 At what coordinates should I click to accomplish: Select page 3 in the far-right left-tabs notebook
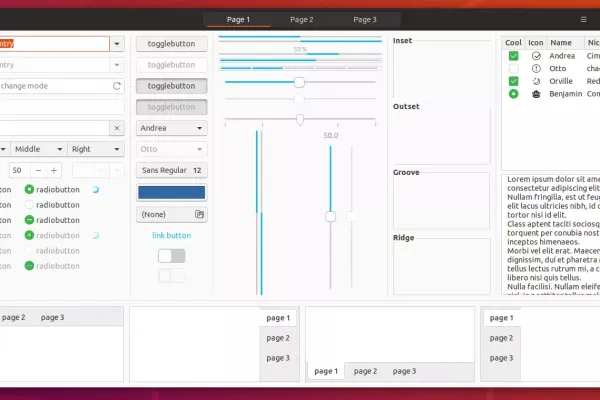coord(501,358)
